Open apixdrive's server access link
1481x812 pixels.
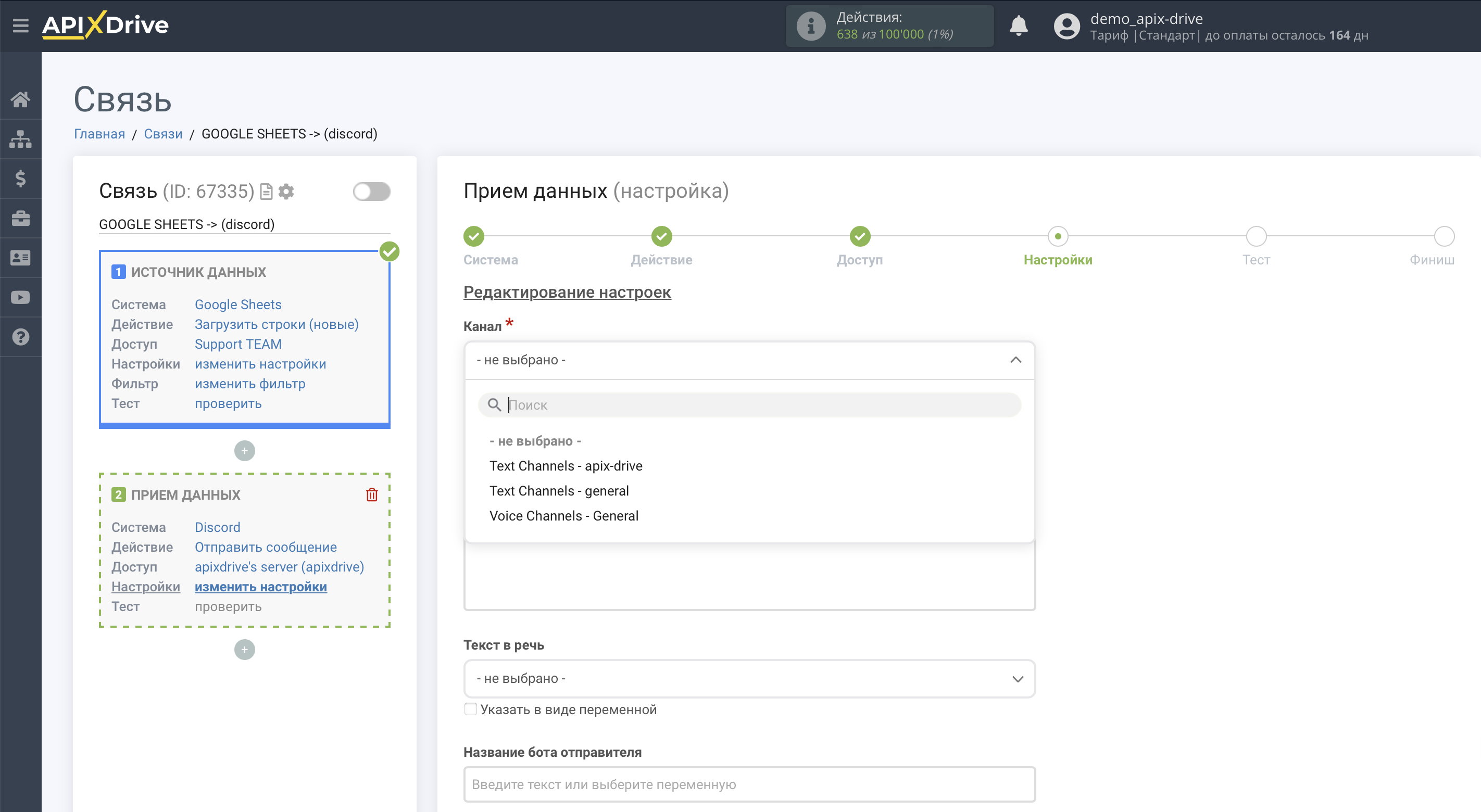(280, 567)
